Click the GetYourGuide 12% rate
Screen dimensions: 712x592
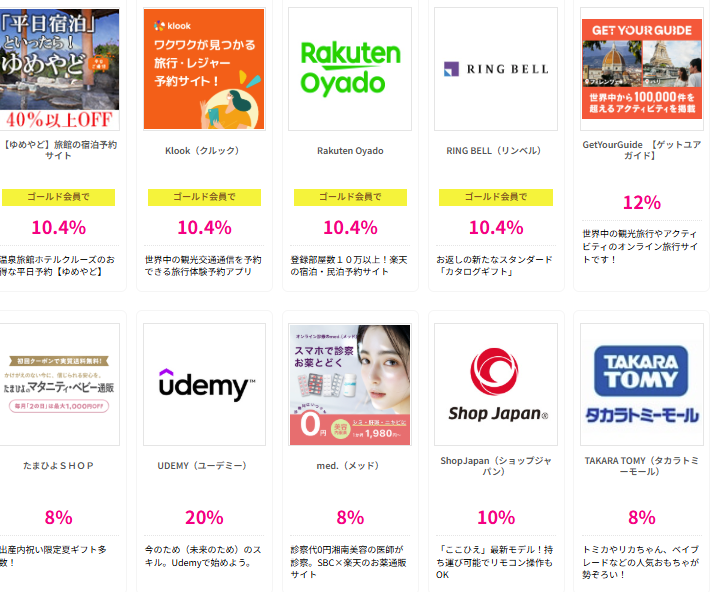[x=642, y=202]
